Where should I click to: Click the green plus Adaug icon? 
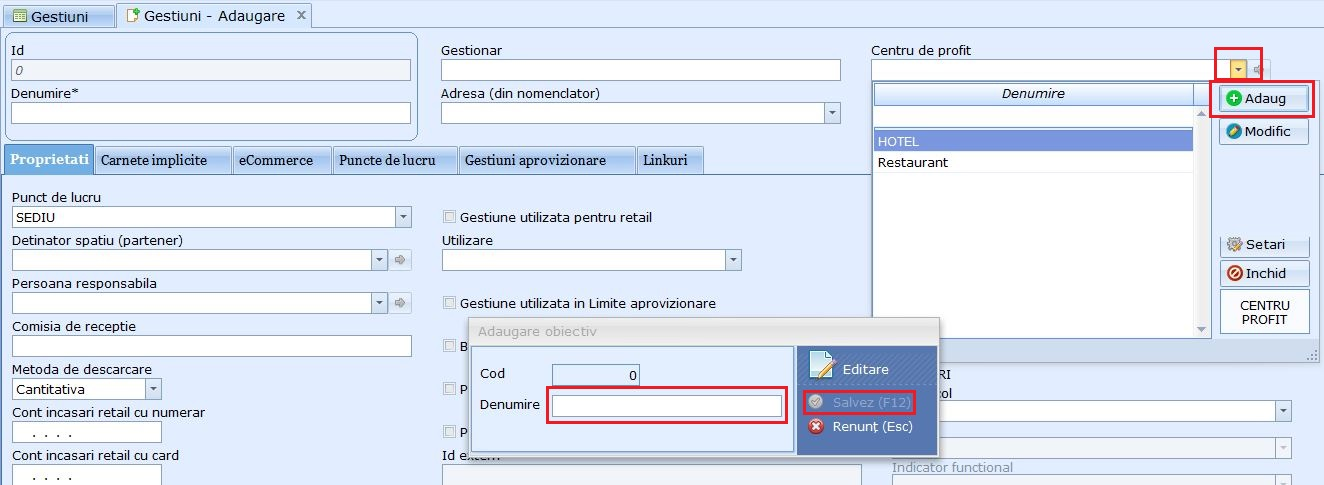1234,98
